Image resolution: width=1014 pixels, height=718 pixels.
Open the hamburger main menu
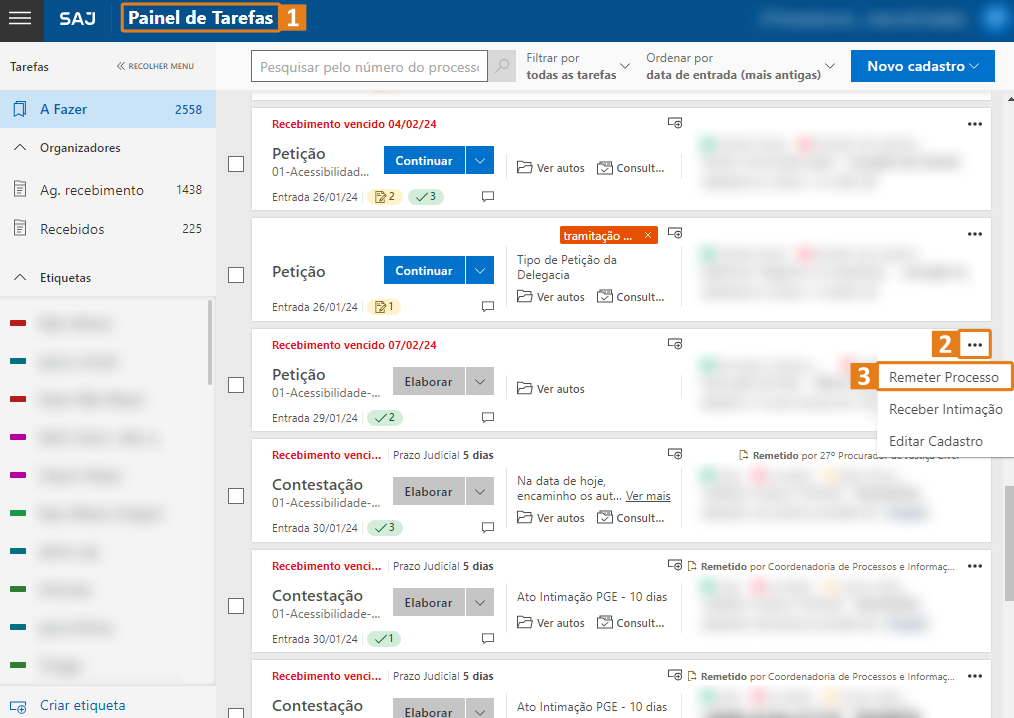21,19
